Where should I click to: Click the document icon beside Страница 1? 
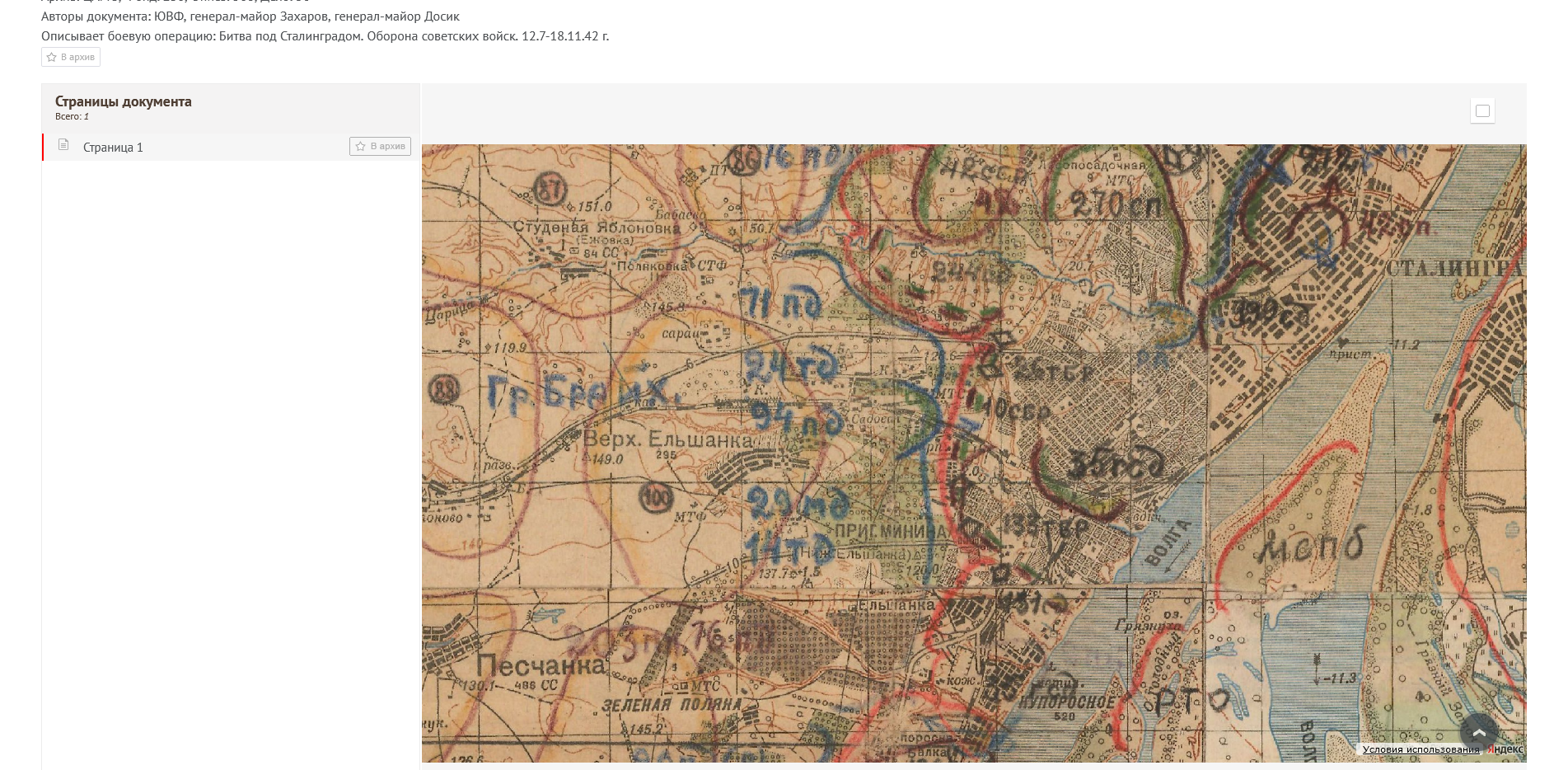(x=63, y=146)
